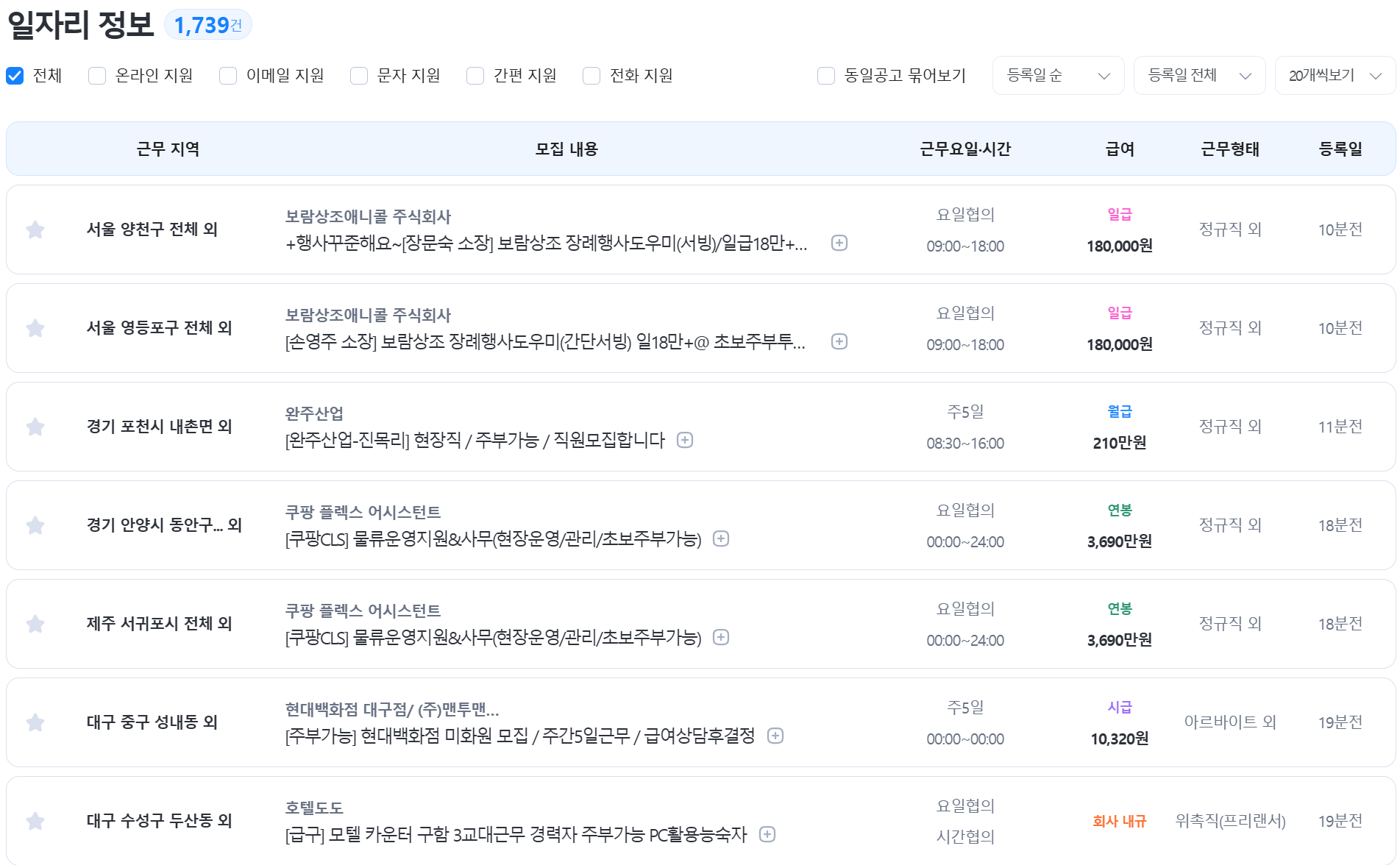The image size is (1400, 868).
Task: Click the 급여 column header
Action: 1120,149
